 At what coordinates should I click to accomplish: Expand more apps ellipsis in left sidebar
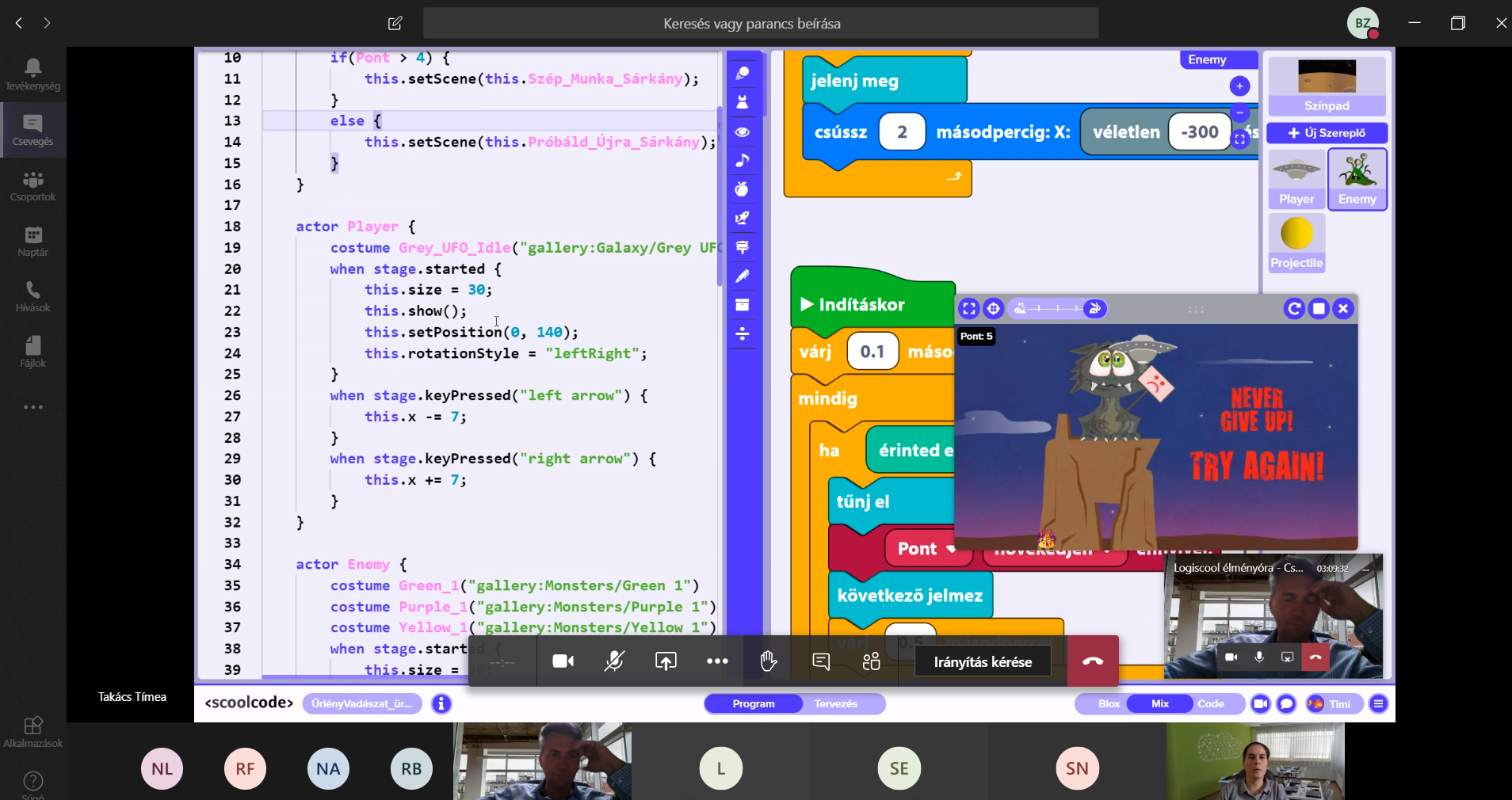tap(32, 407)
